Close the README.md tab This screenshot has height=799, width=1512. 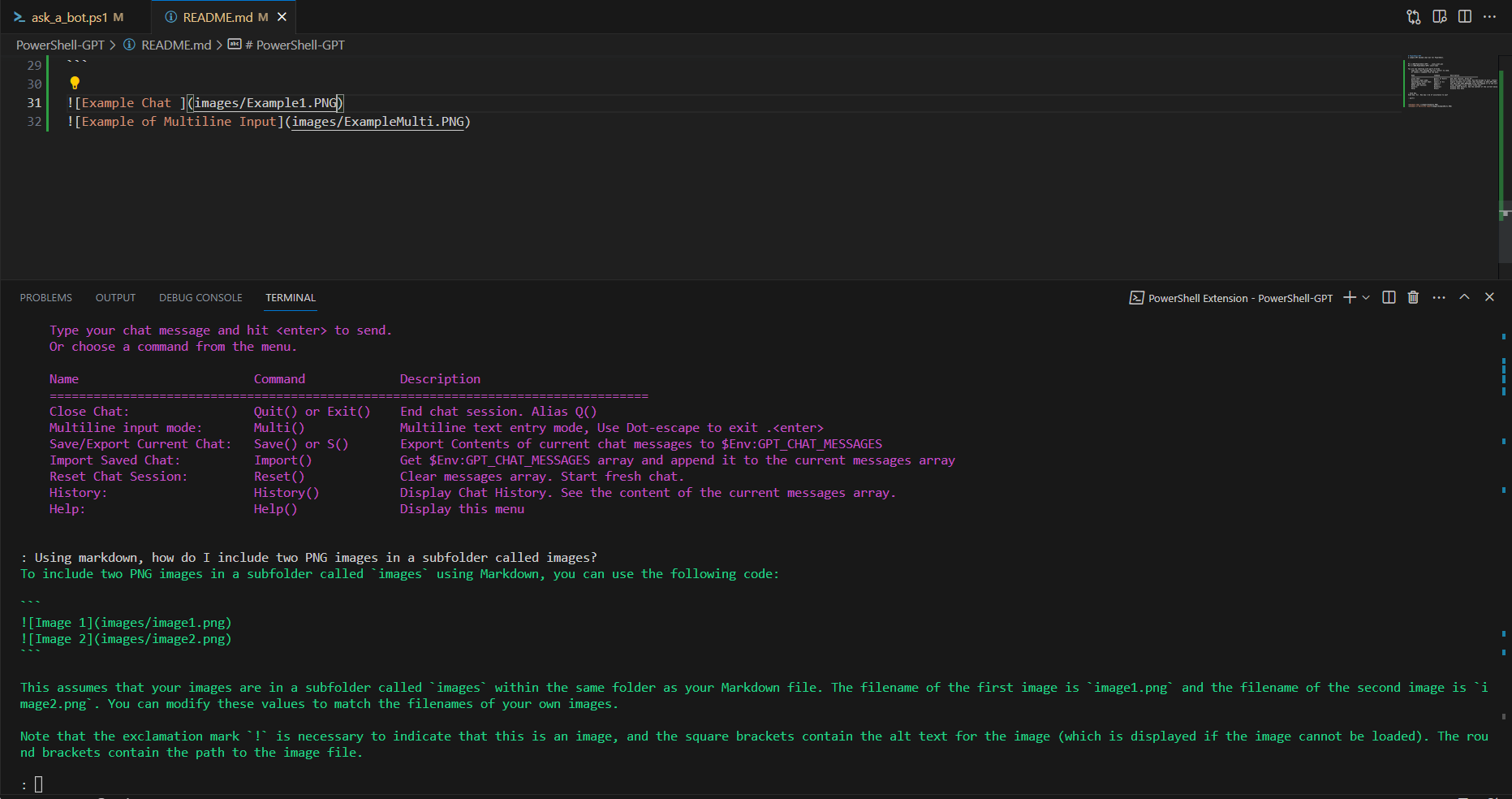(282, 17)
